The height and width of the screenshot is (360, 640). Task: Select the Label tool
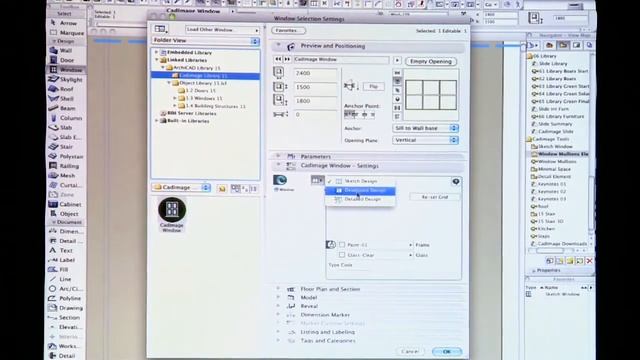(x=62, y=260)
